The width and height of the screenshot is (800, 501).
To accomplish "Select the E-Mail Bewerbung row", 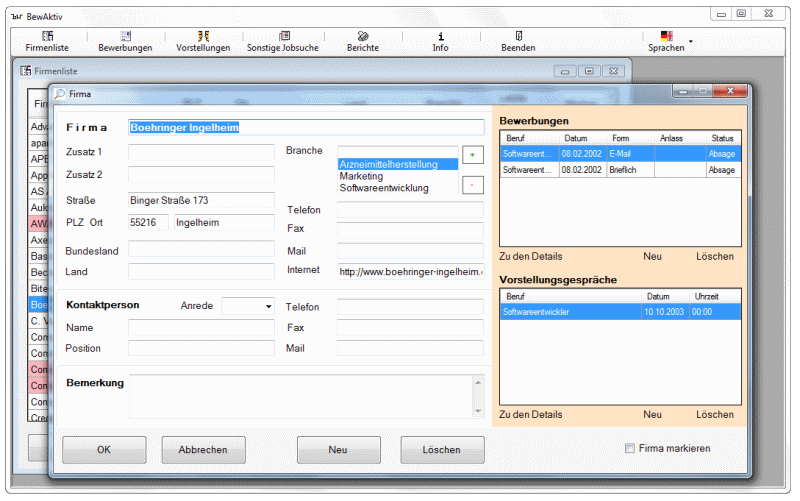I will point(620,154).
